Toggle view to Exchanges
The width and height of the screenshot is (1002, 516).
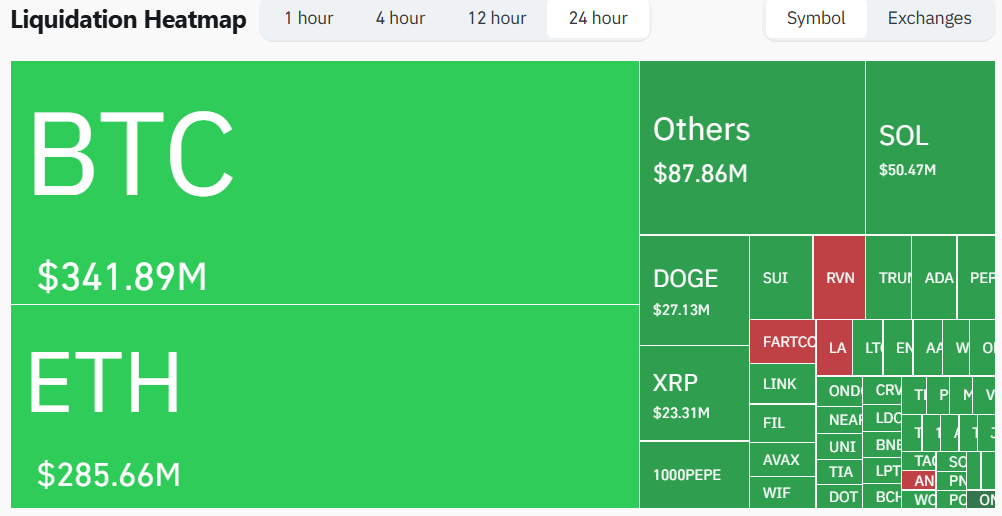click(929, 18)
